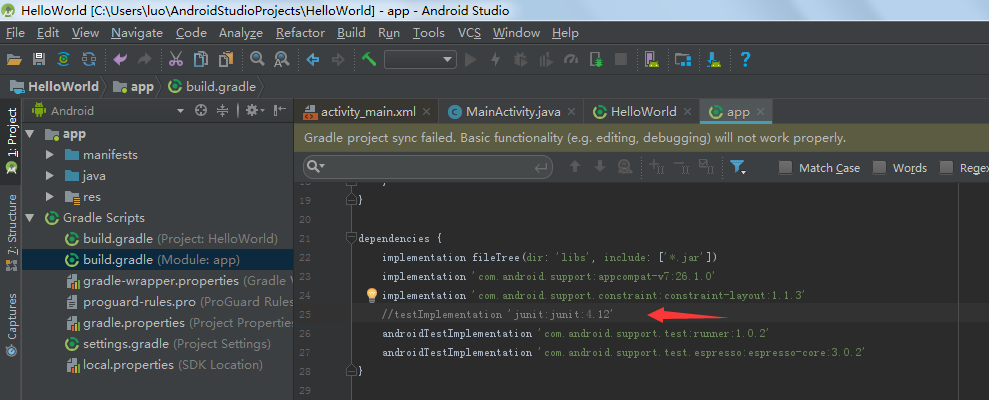Image resolution: width=989 pixels, height=400 pixels.
Task: Collapse the app module tree node
Action: tap(30, 134)
